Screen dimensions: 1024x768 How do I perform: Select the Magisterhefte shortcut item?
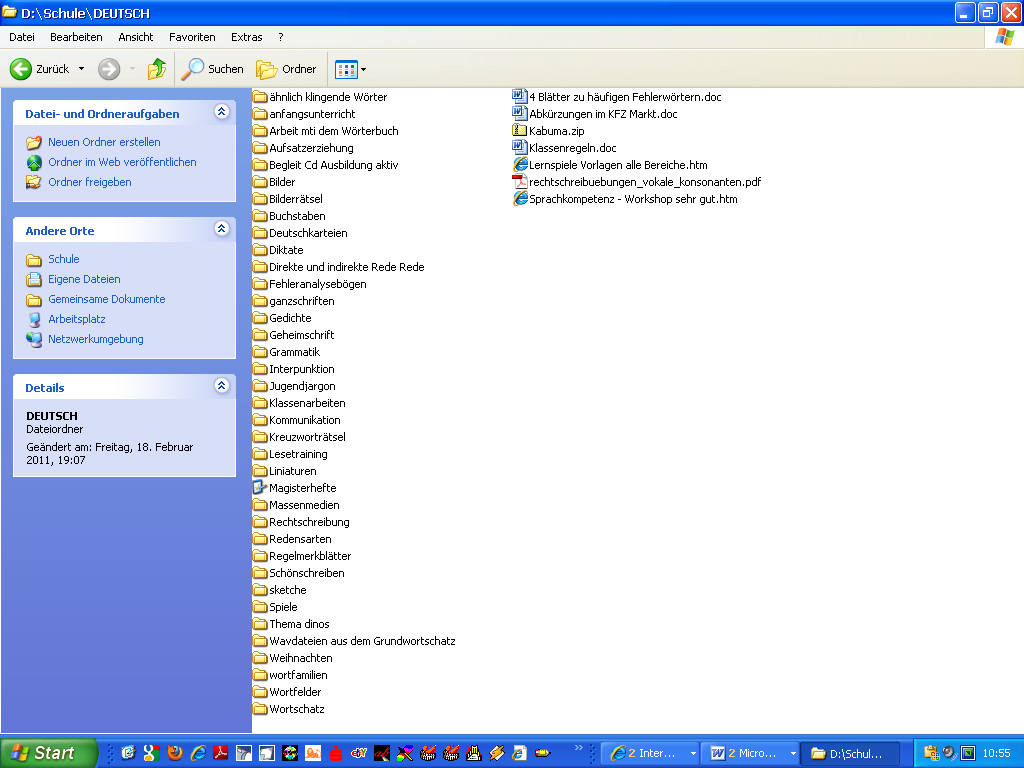302,488
